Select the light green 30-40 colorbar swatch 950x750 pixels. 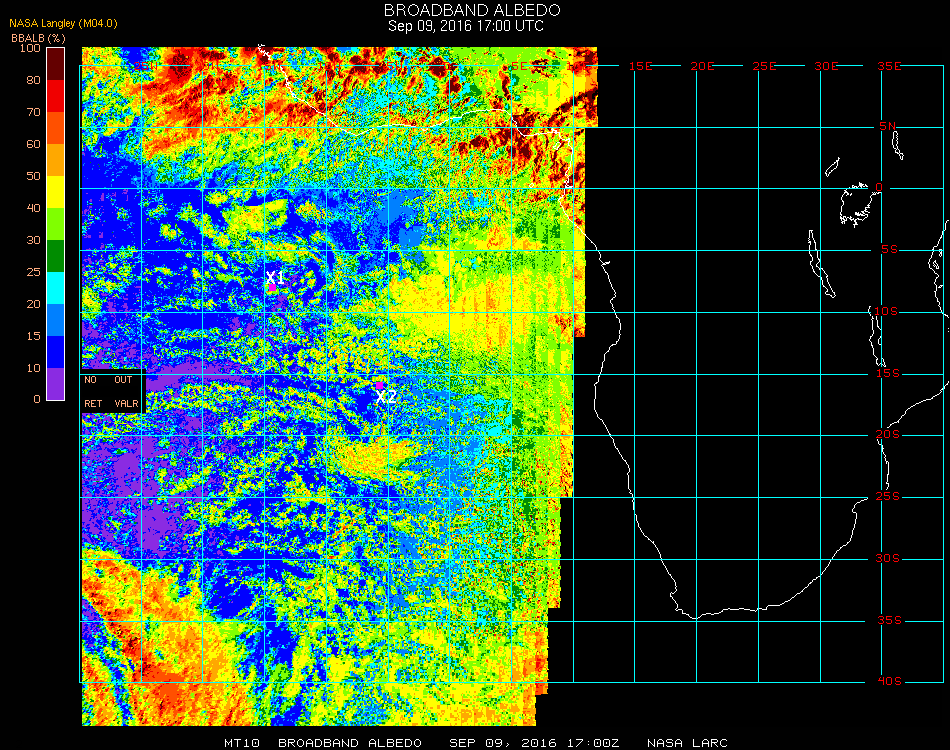pos(56,224)
